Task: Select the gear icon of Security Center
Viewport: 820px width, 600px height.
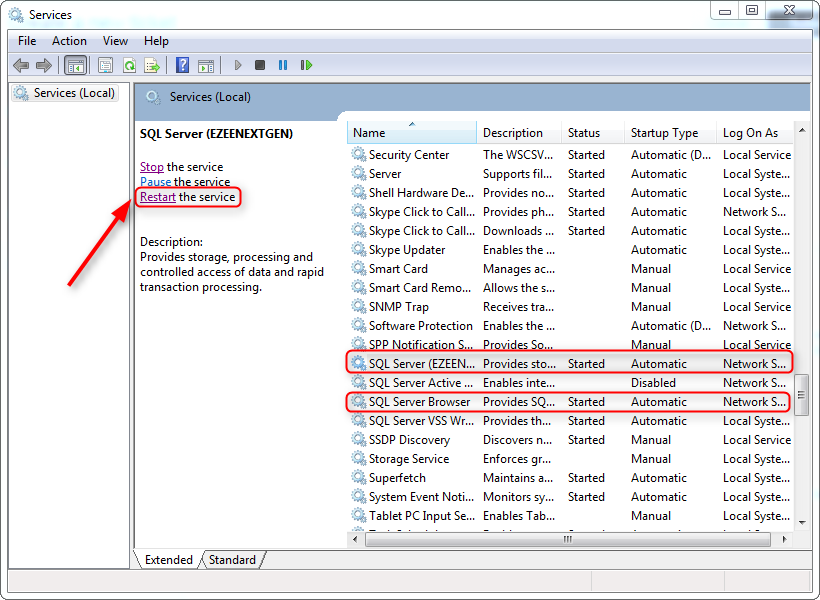Action: (x=359, y=154)
